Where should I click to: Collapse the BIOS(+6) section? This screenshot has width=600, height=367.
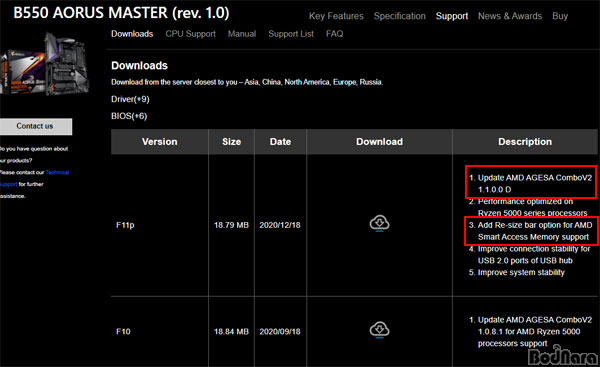coord(129,116)
